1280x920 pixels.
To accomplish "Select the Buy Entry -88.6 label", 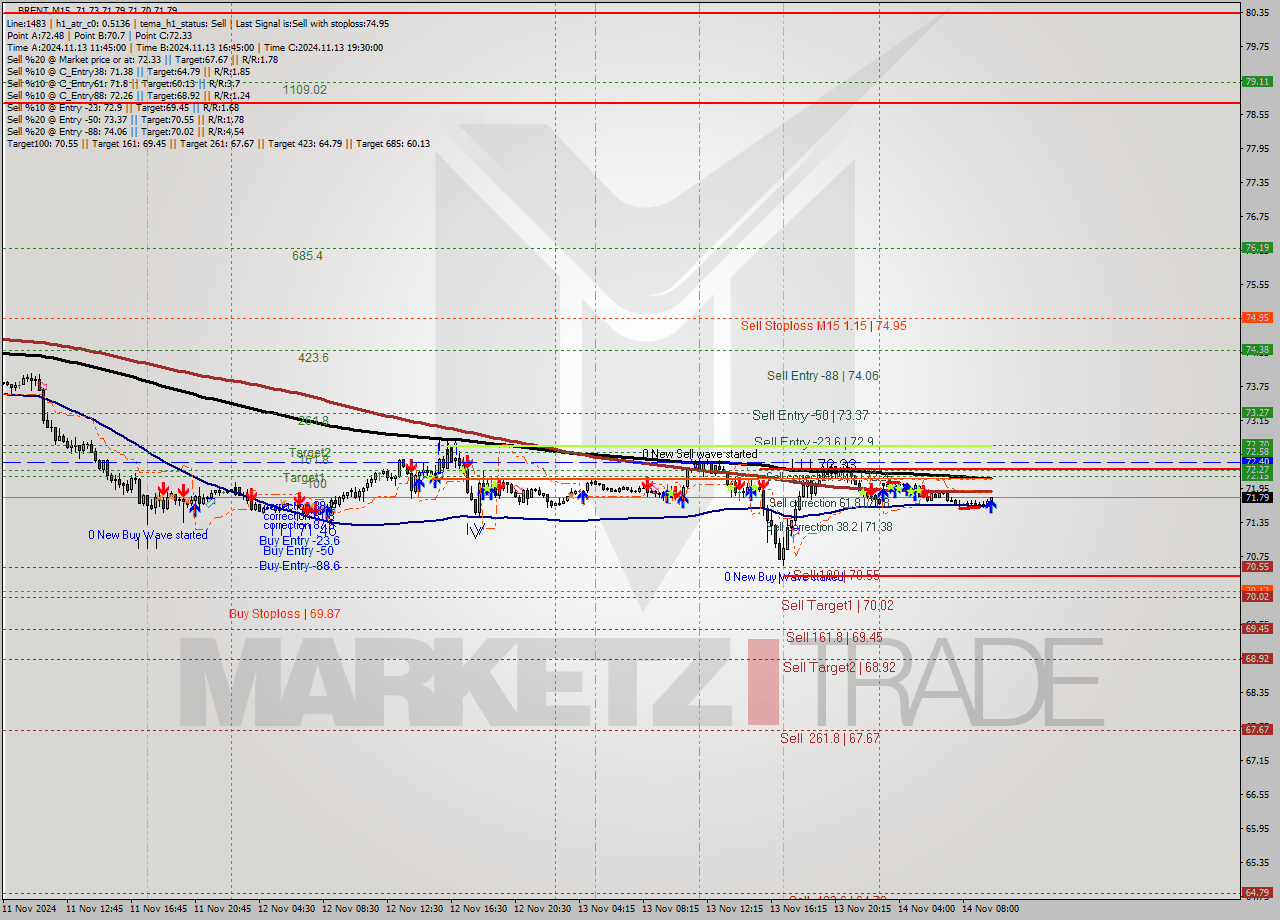I will click(299, 565).
